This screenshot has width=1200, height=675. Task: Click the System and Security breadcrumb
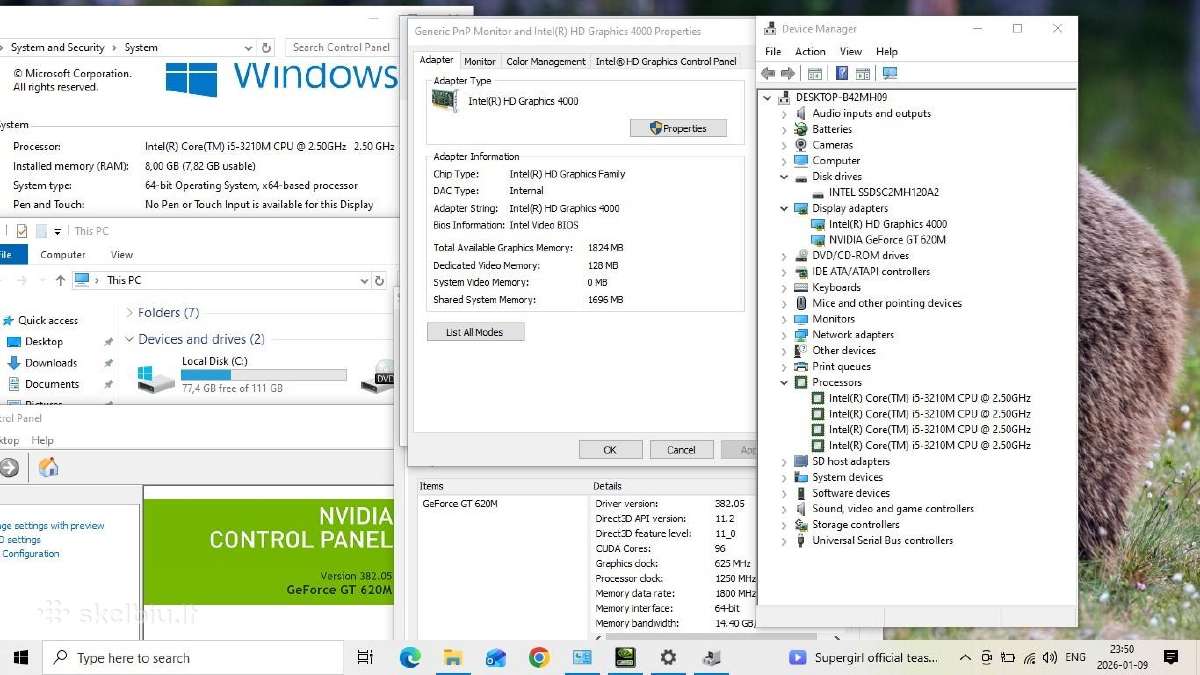coord(57,47)
